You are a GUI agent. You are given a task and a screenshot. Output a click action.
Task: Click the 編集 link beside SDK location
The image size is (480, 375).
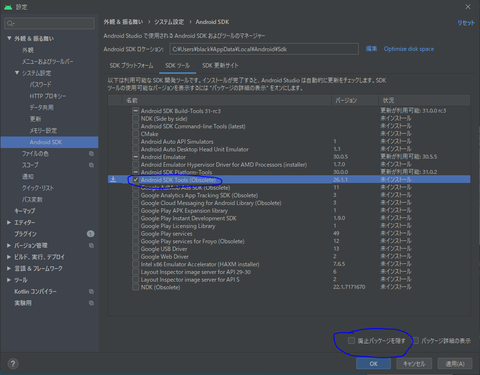pos(371,49)
